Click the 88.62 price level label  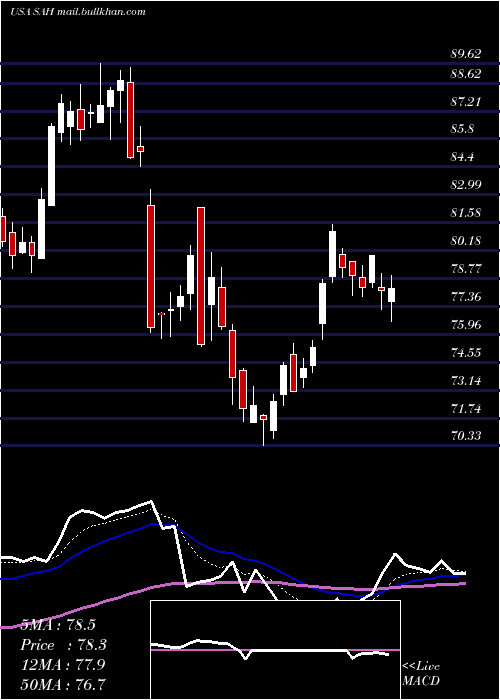[x=466, y=74]
